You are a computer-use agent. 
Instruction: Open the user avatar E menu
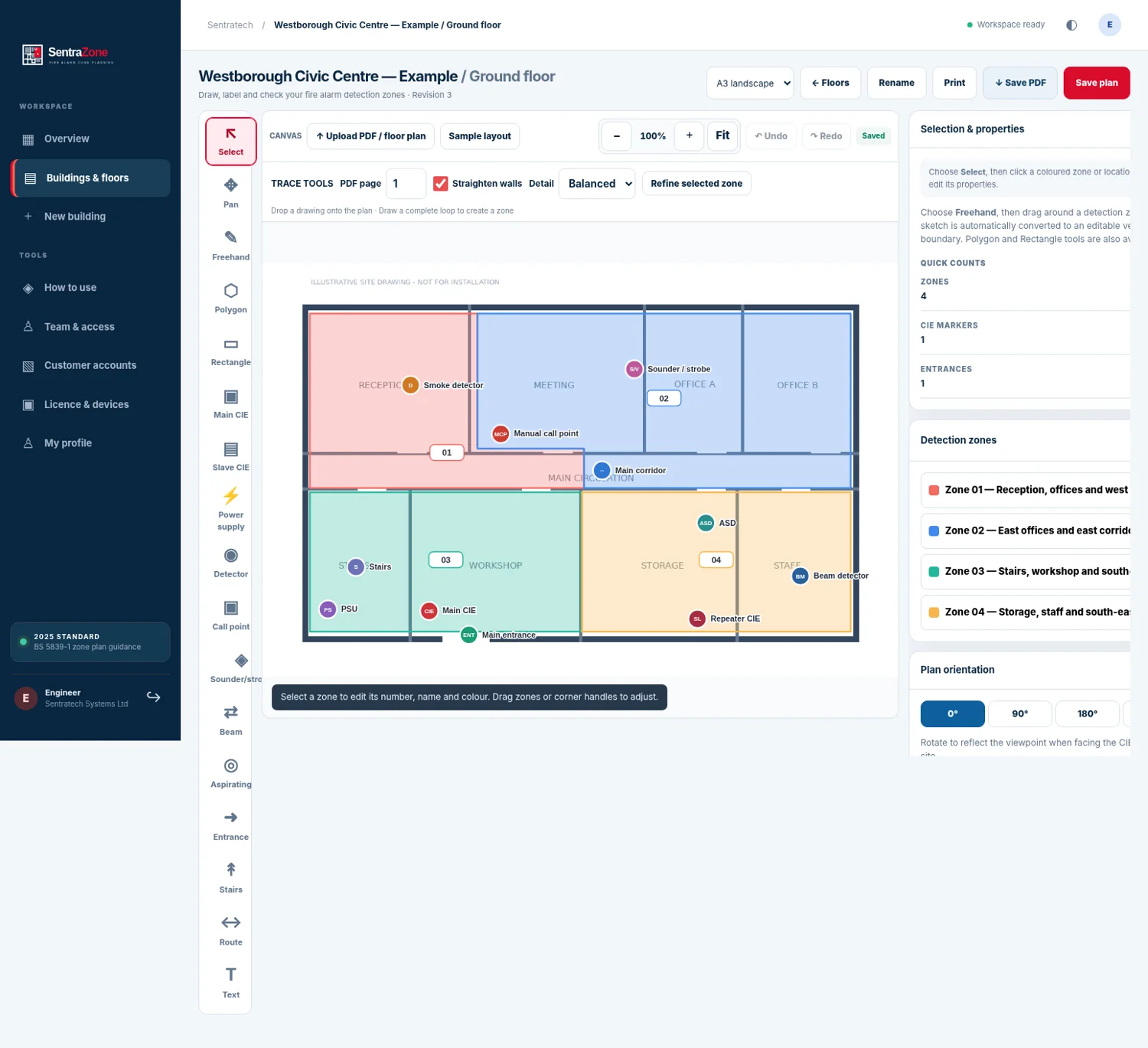(x=1110, y=25)
